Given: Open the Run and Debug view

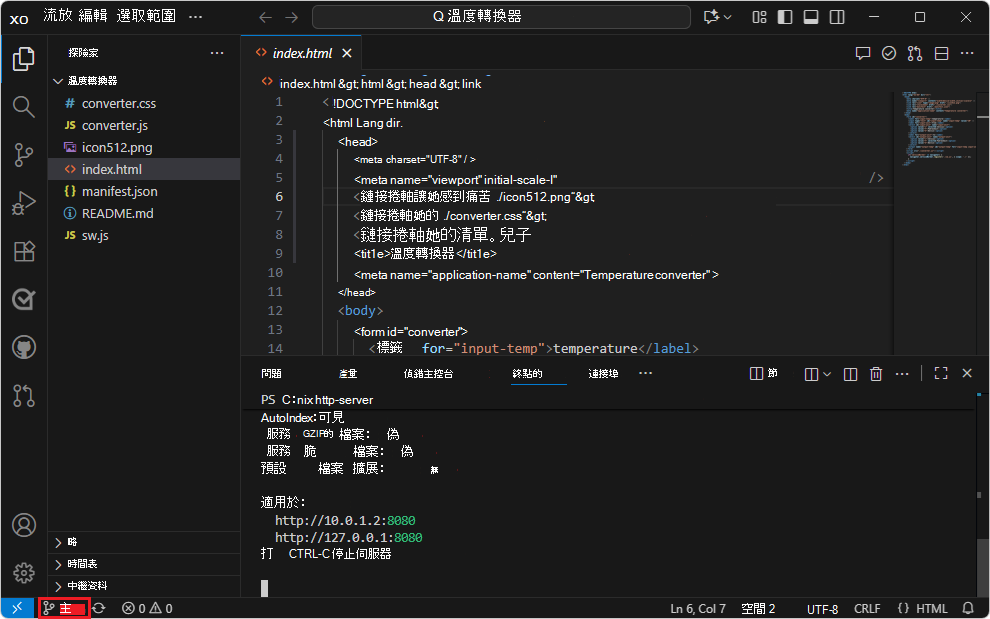Looking at the screenshot, I should [x=23, y=203].
